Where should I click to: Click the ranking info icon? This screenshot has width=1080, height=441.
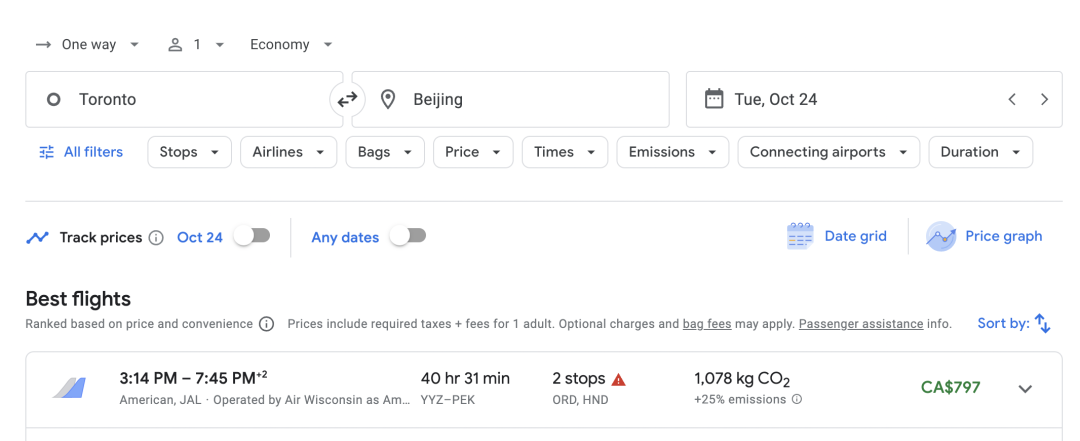click(x=266, y=324)
